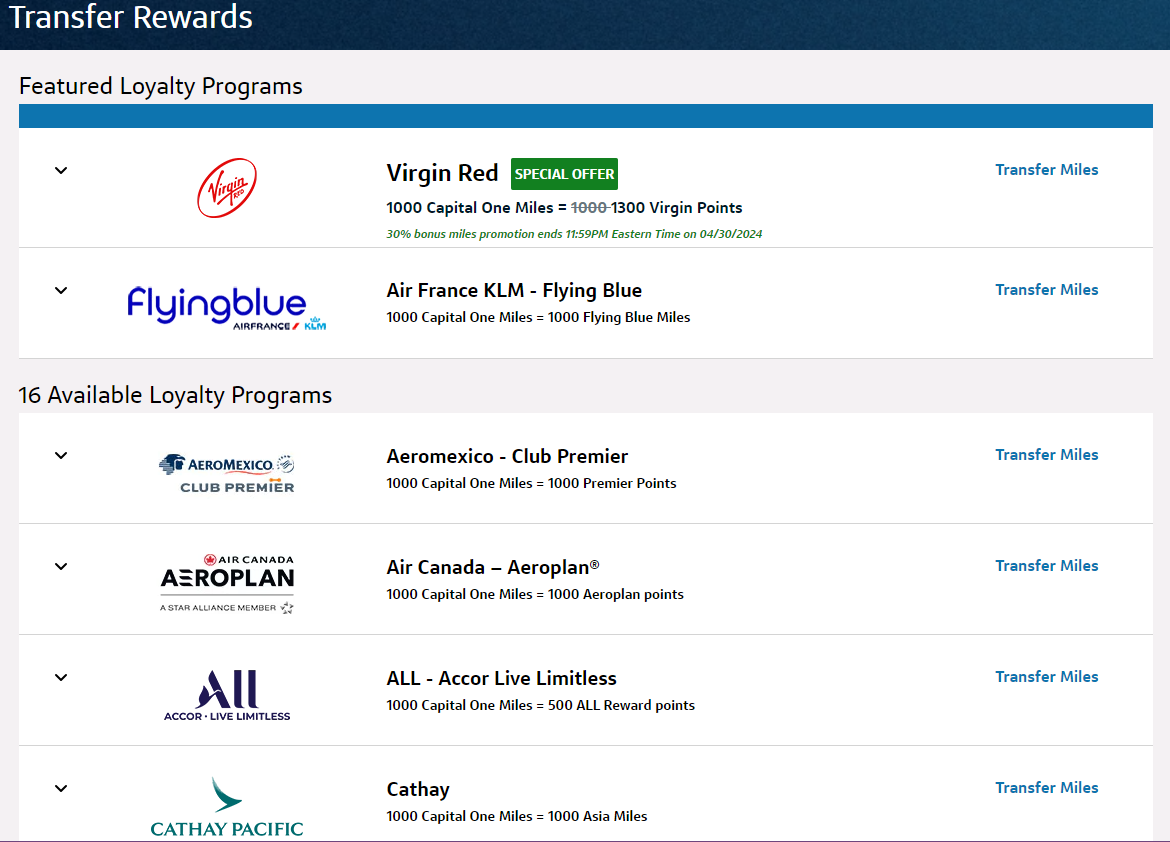Expand the Virgin Red program details
The height and width of the screenshot is (842, 1170).
(61, 170)
